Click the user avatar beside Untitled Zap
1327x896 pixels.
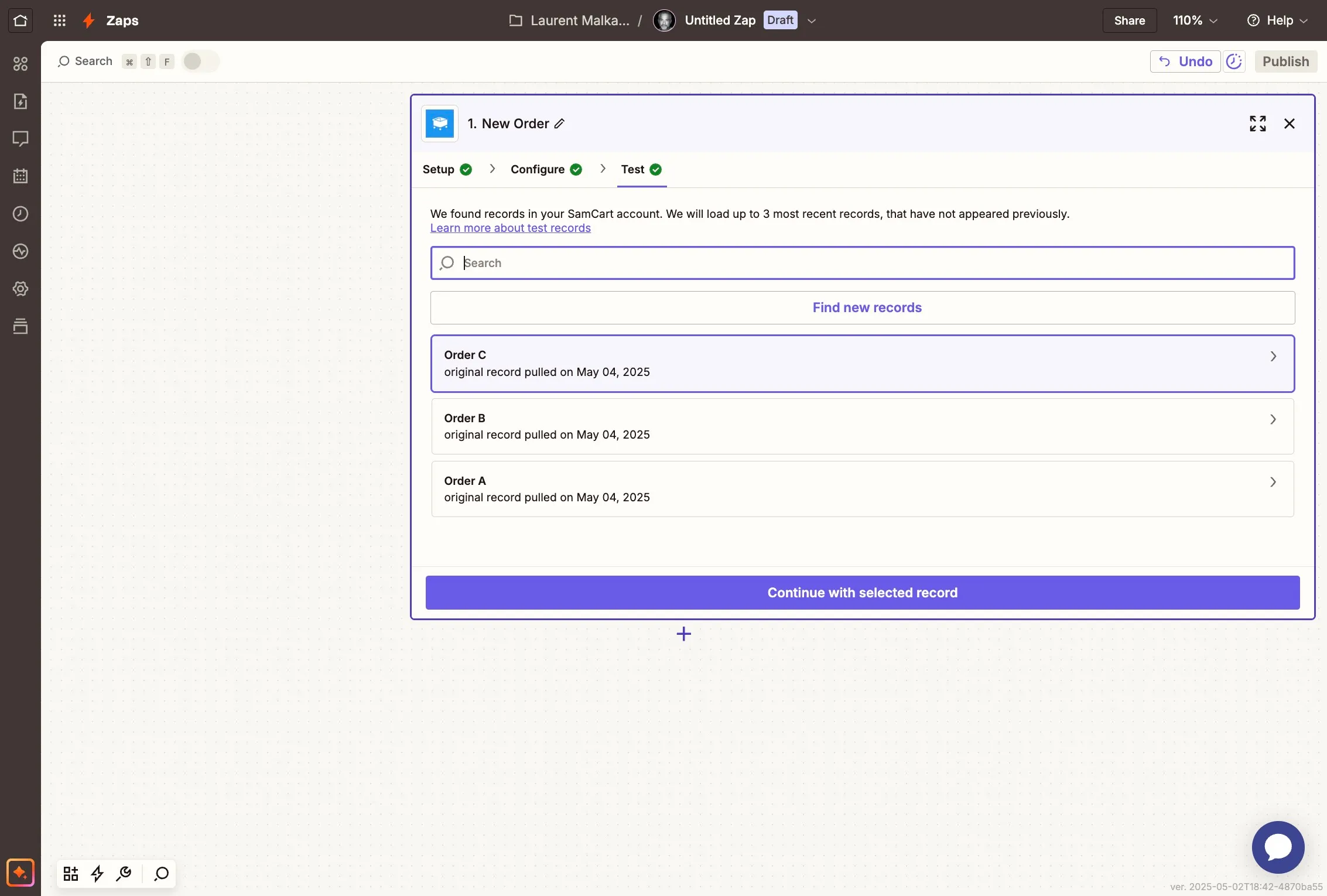(664, 20)
